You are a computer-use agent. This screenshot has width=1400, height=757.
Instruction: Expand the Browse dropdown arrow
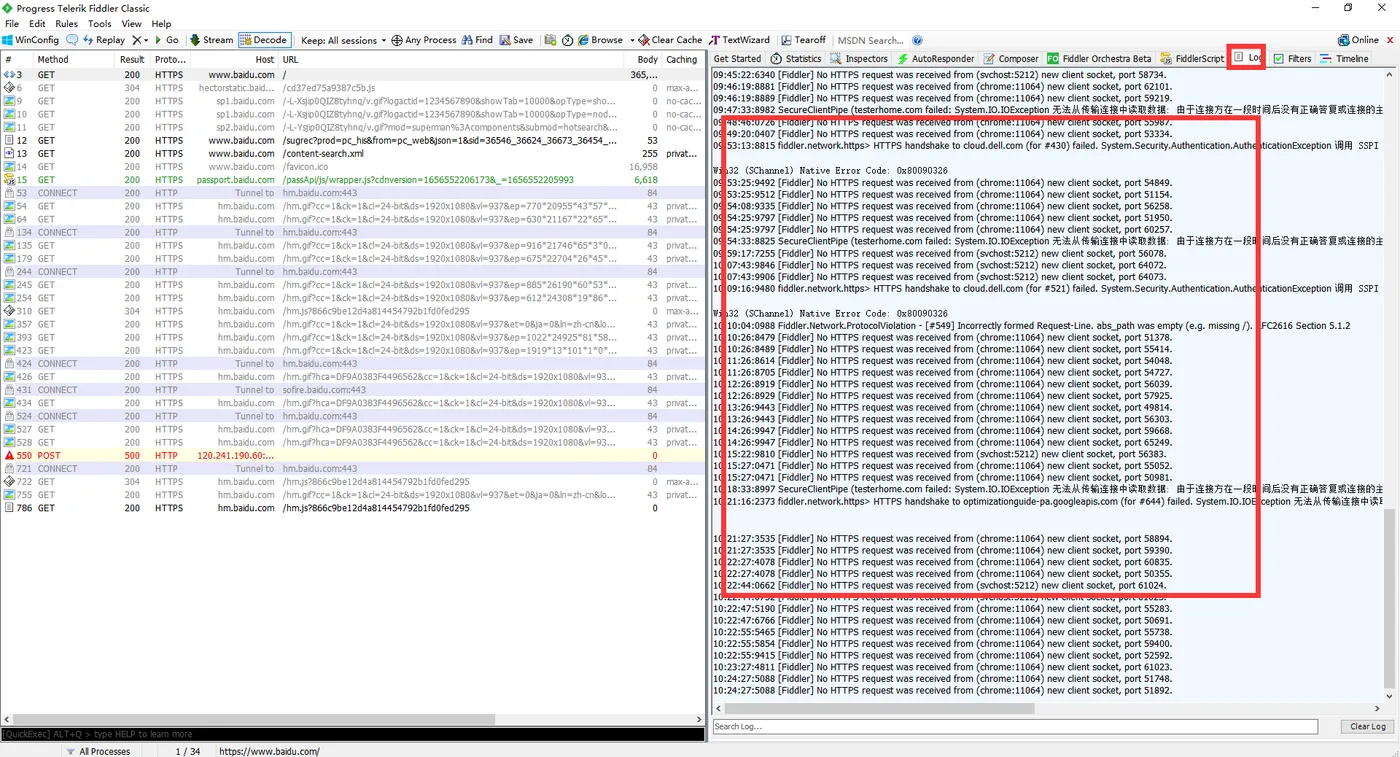coord(632,40)
